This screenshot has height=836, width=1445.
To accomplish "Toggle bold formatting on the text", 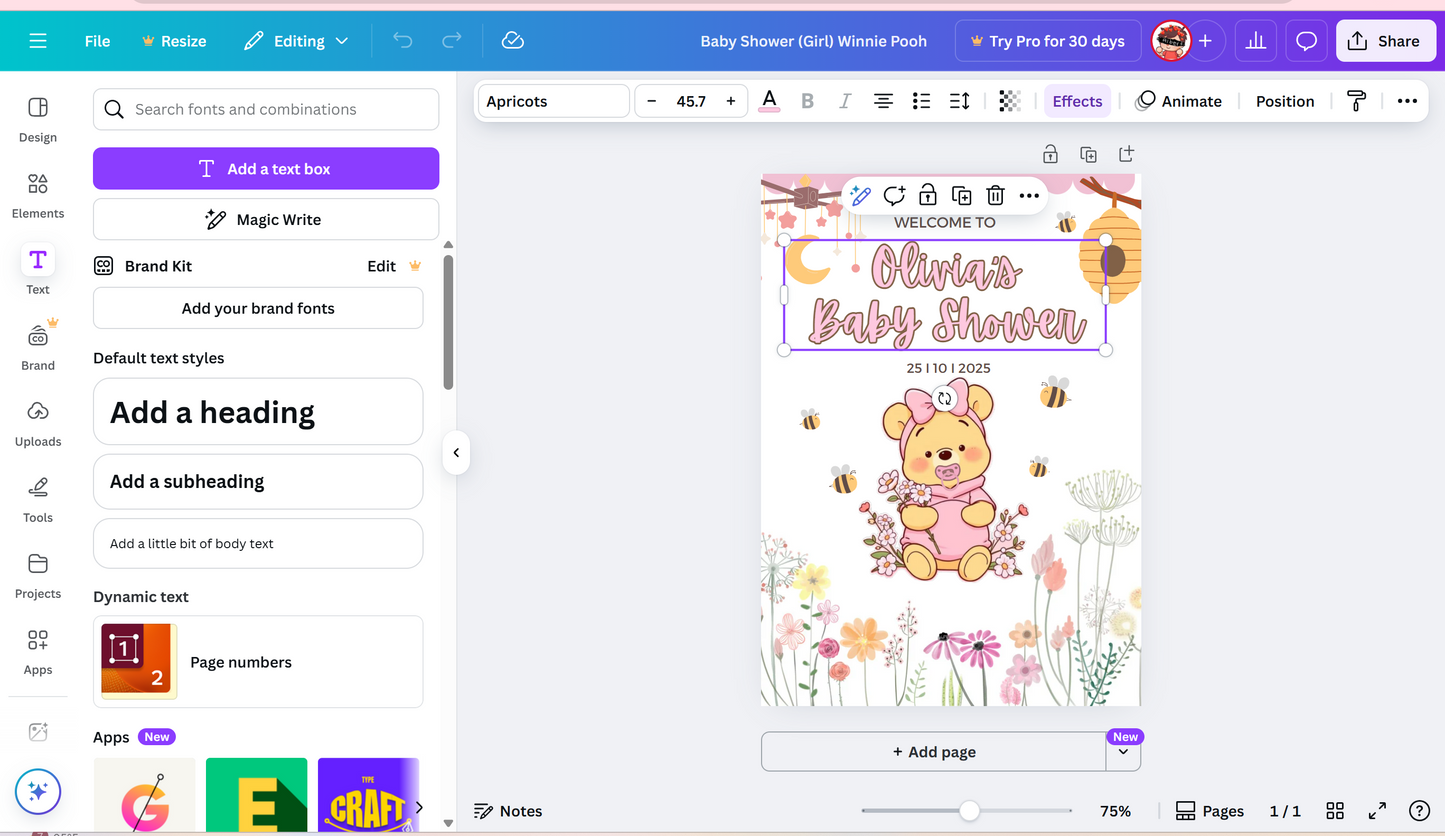I will (x=808, y=100).
